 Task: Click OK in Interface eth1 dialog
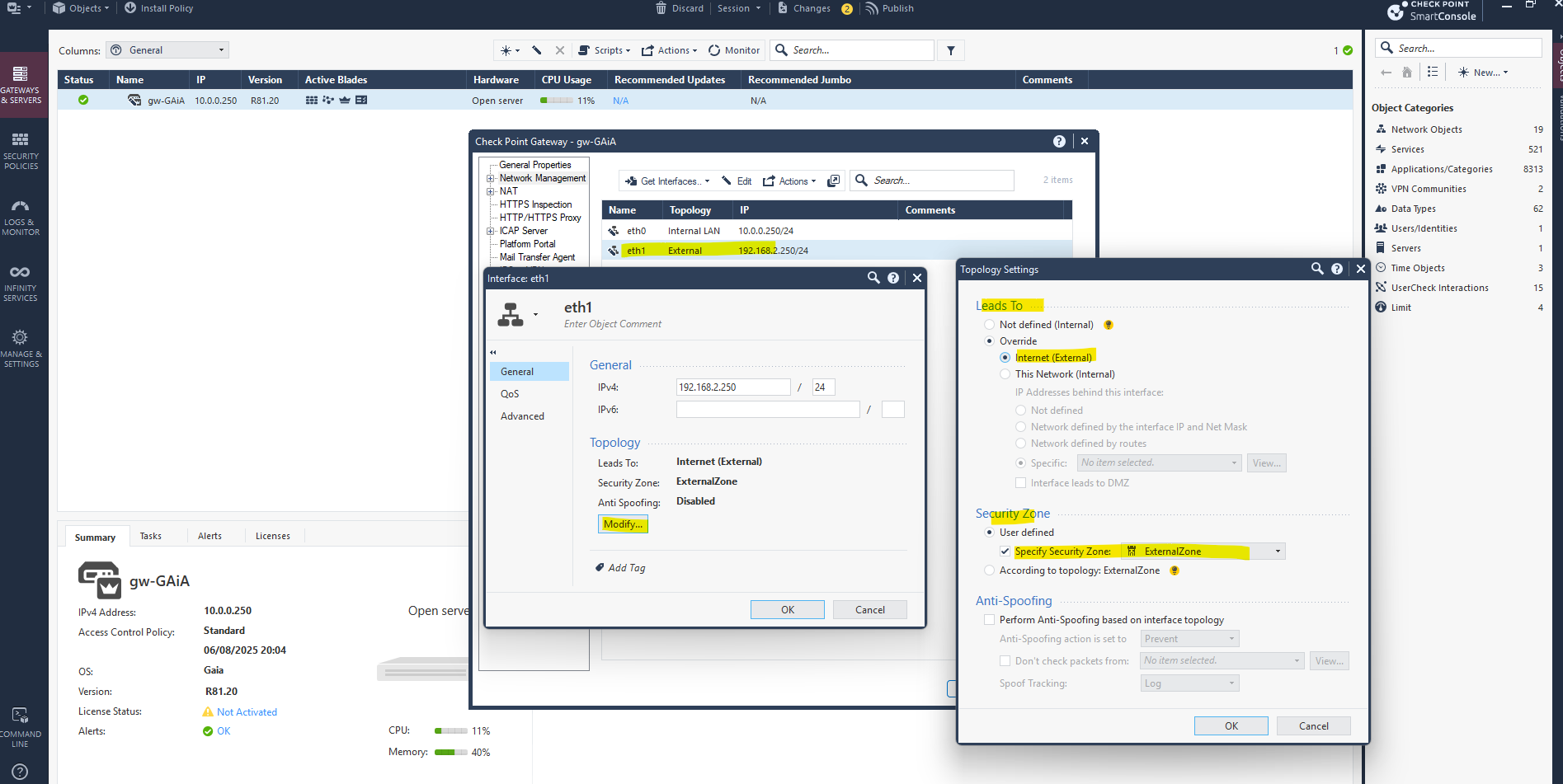[x=787, y=610]
